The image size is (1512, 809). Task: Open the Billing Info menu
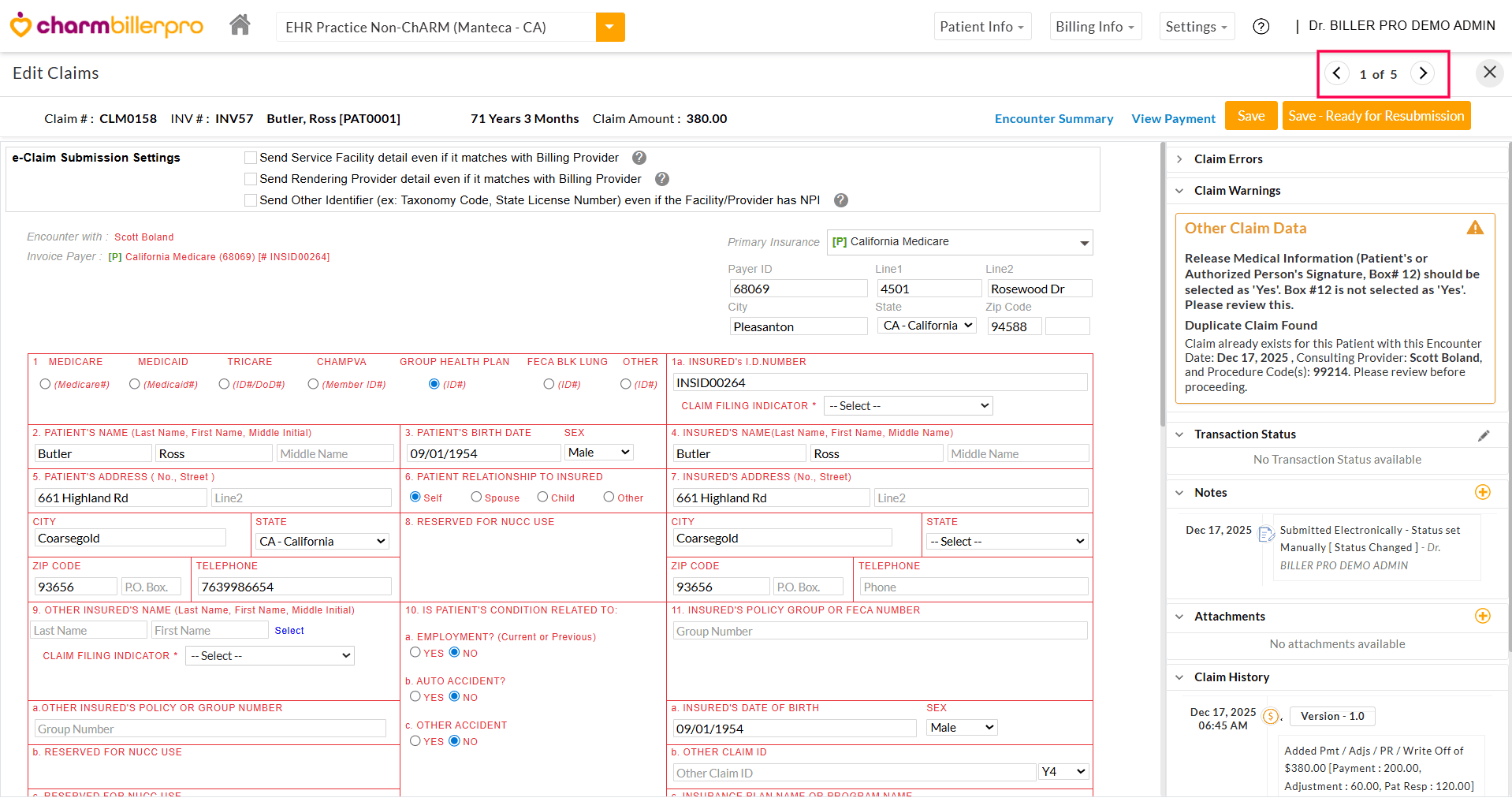pos(1095,27)
